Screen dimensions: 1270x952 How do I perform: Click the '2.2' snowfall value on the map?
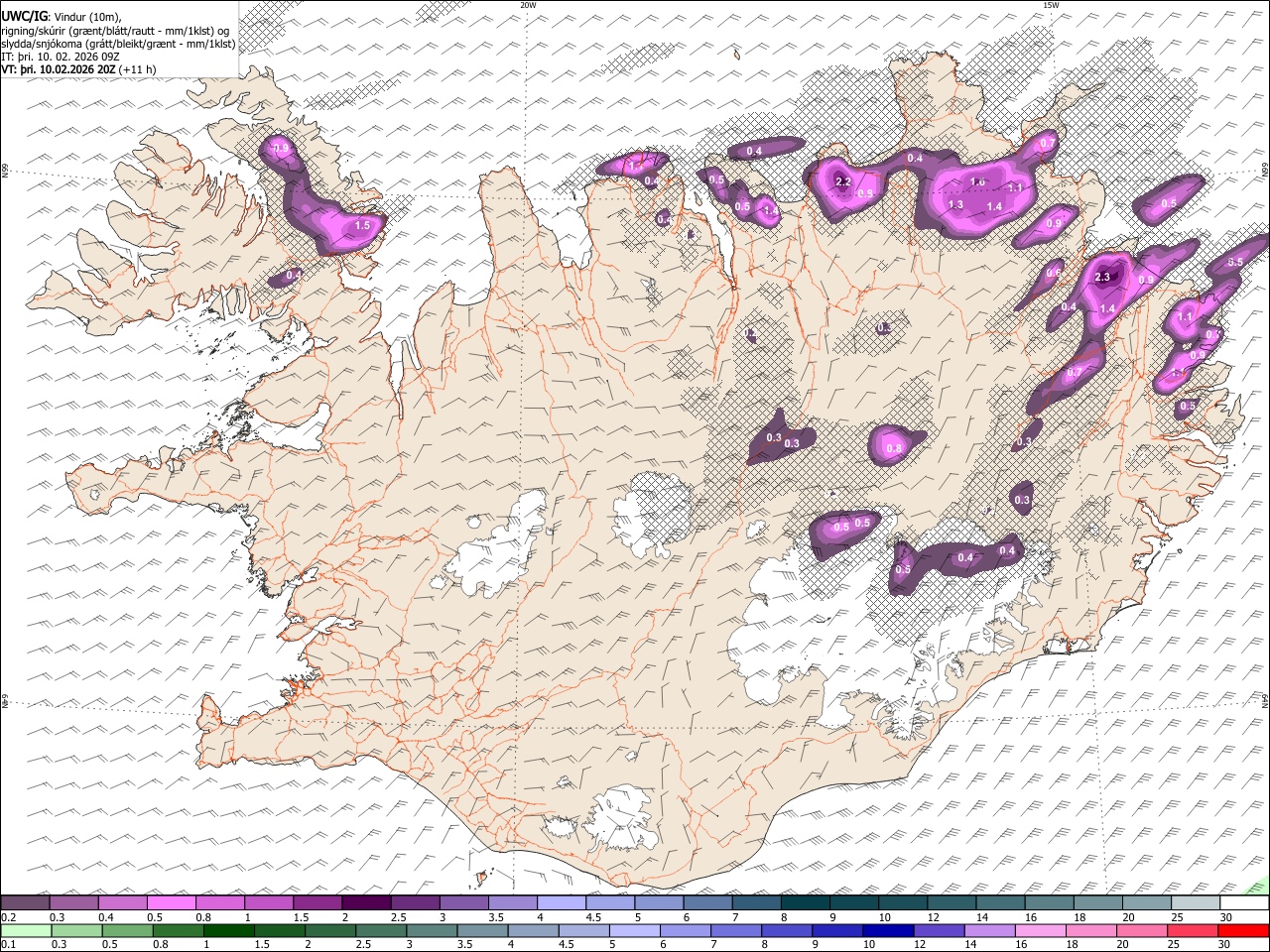(x=843, y=182)
